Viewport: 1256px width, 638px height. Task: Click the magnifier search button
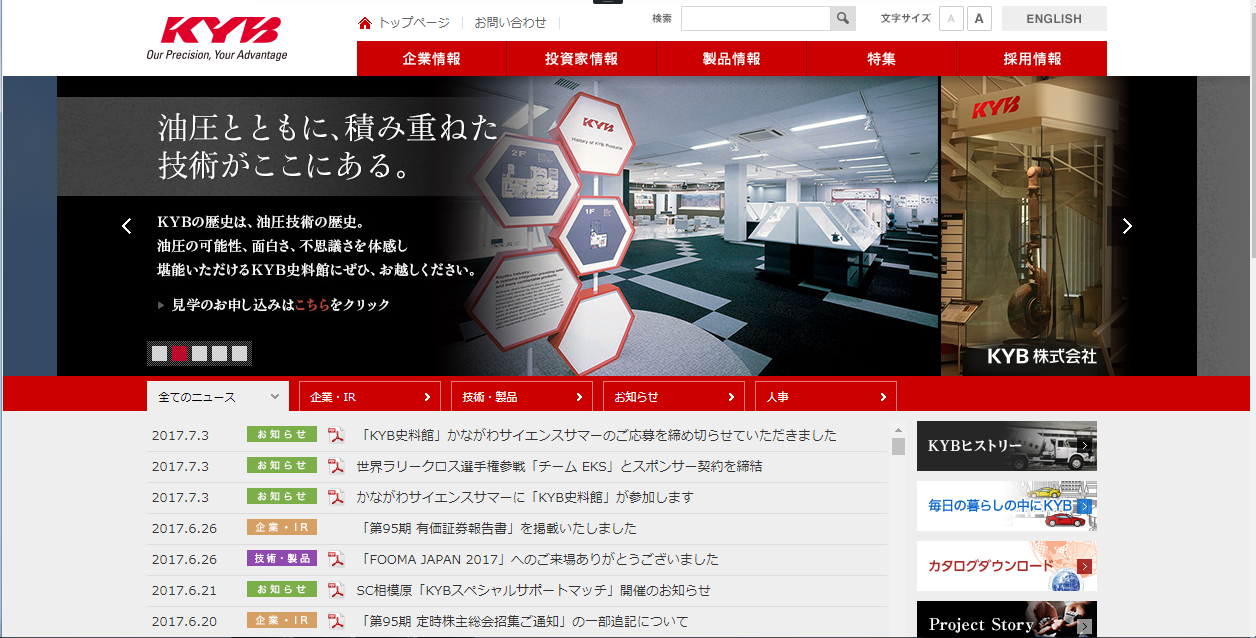point(843,18)
